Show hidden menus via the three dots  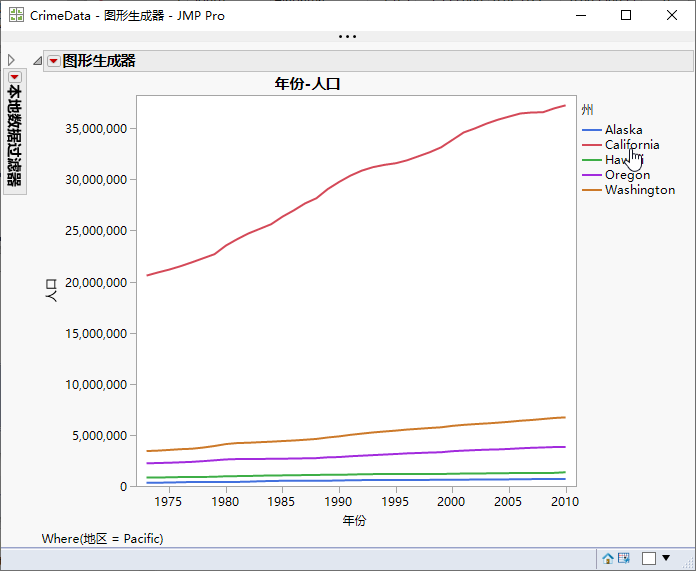pos(347,37)
